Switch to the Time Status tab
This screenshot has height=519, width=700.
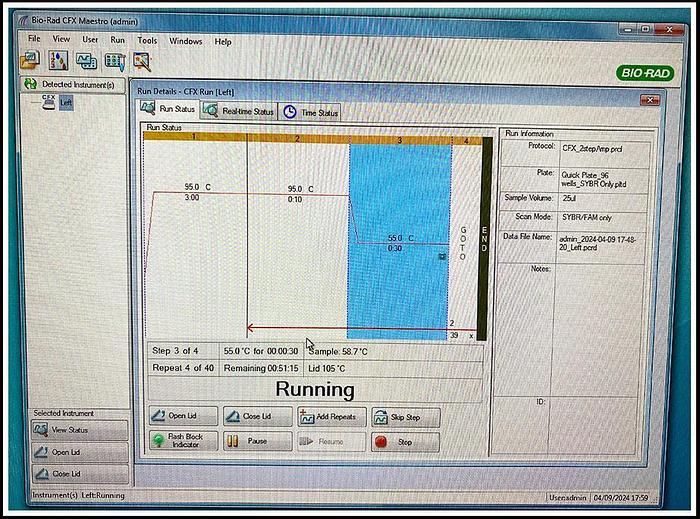pyautogui.click(x=311, y=113)
